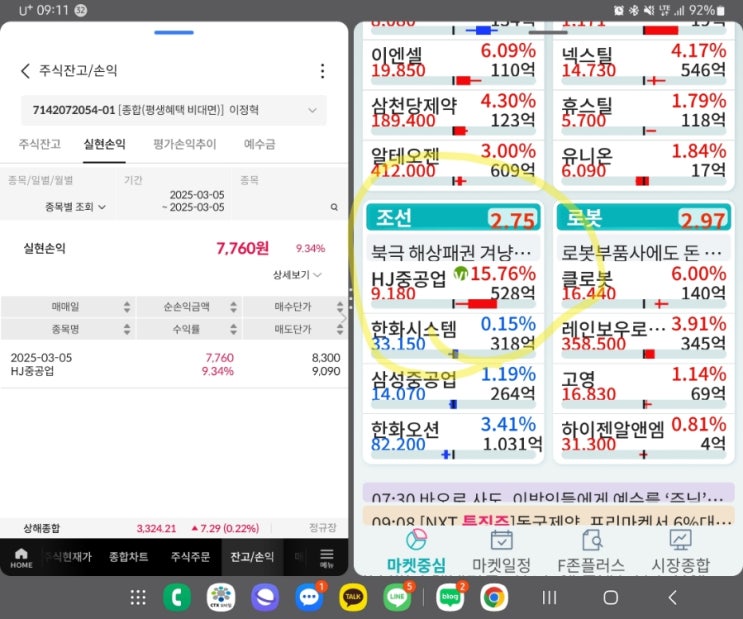The height and width of the screenshot is (619, 743).
Task: Open HJ중공업 stock row
Action: pyautogui.click(x=453, y=287)
